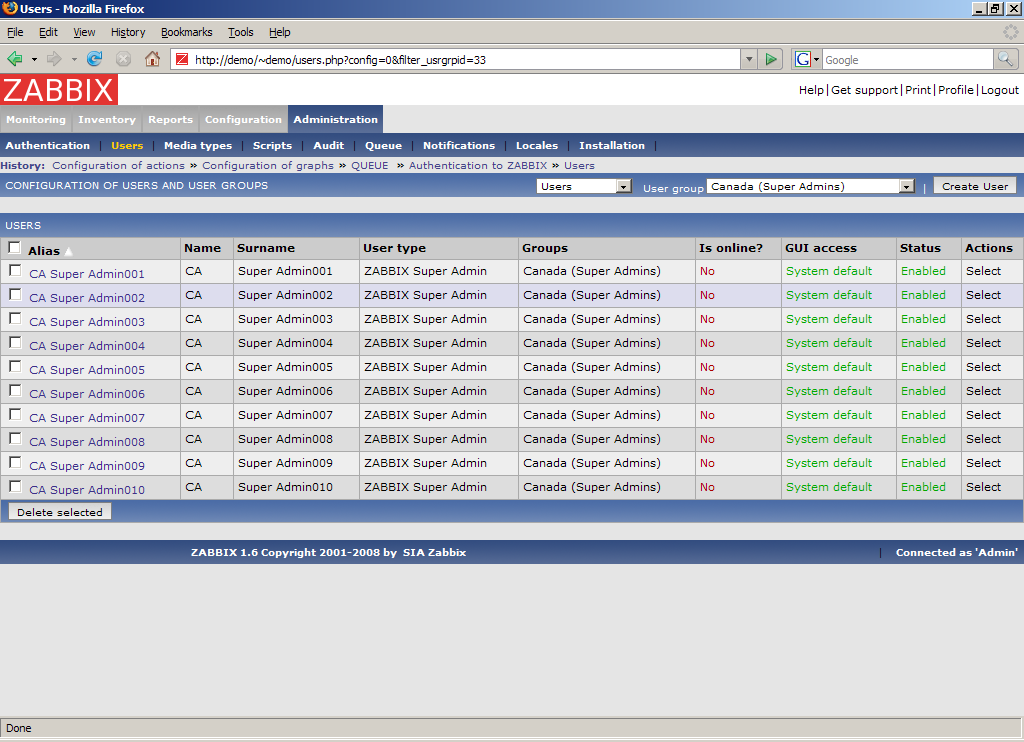Open the Users view dropdown
Screen dimensions: 1024x742
pos(584,186)
